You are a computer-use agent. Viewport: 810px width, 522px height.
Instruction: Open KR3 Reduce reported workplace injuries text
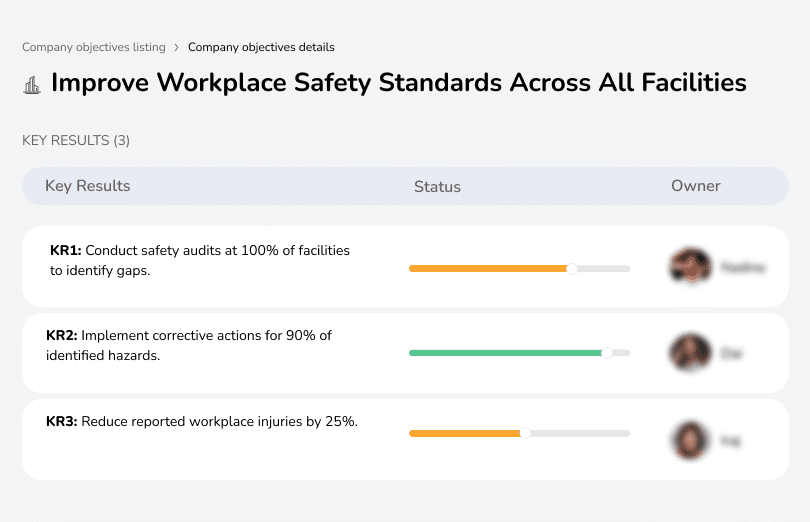tap(202, 421)
